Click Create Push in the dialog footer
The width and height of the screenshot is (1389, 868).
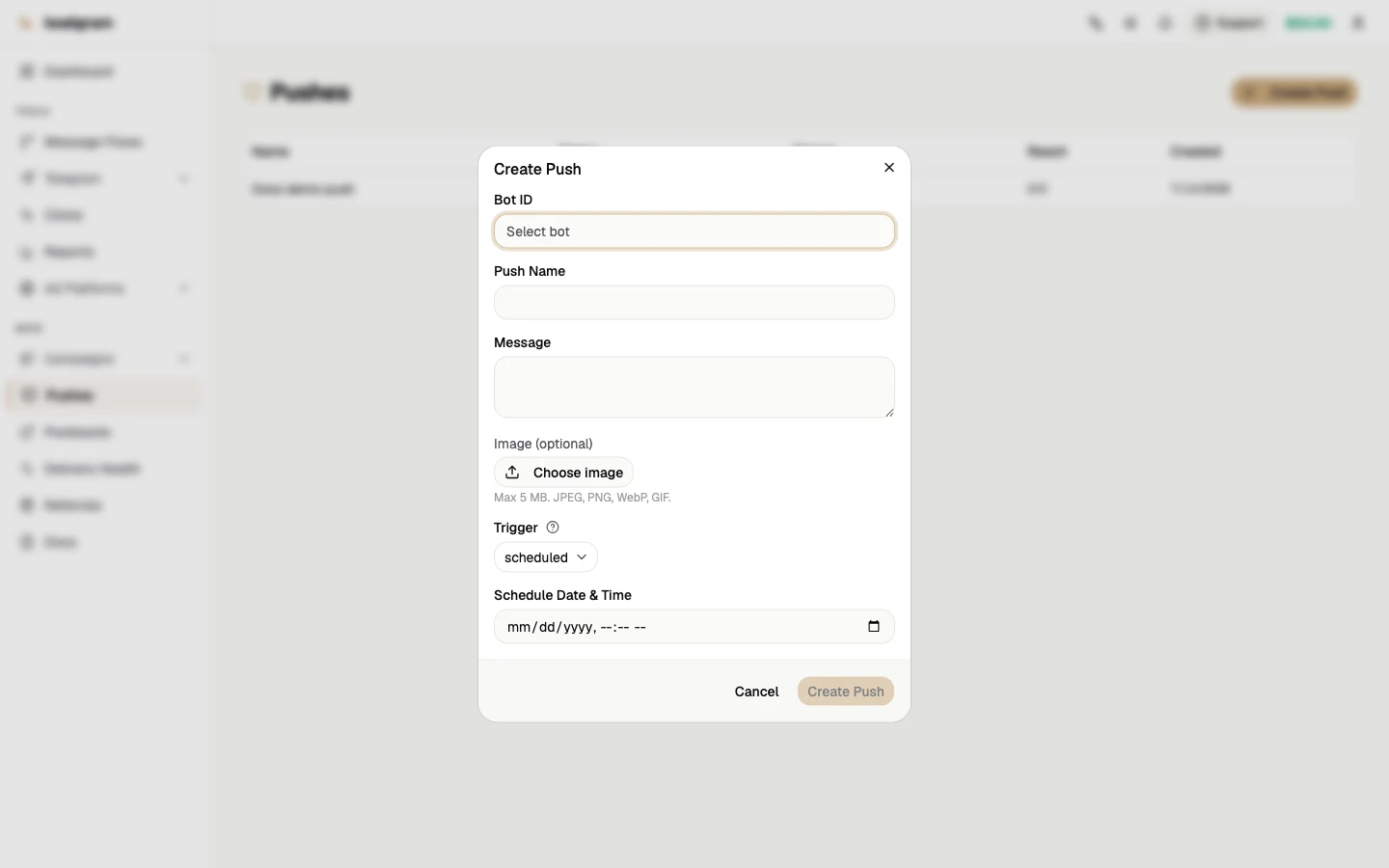(846, 692)
